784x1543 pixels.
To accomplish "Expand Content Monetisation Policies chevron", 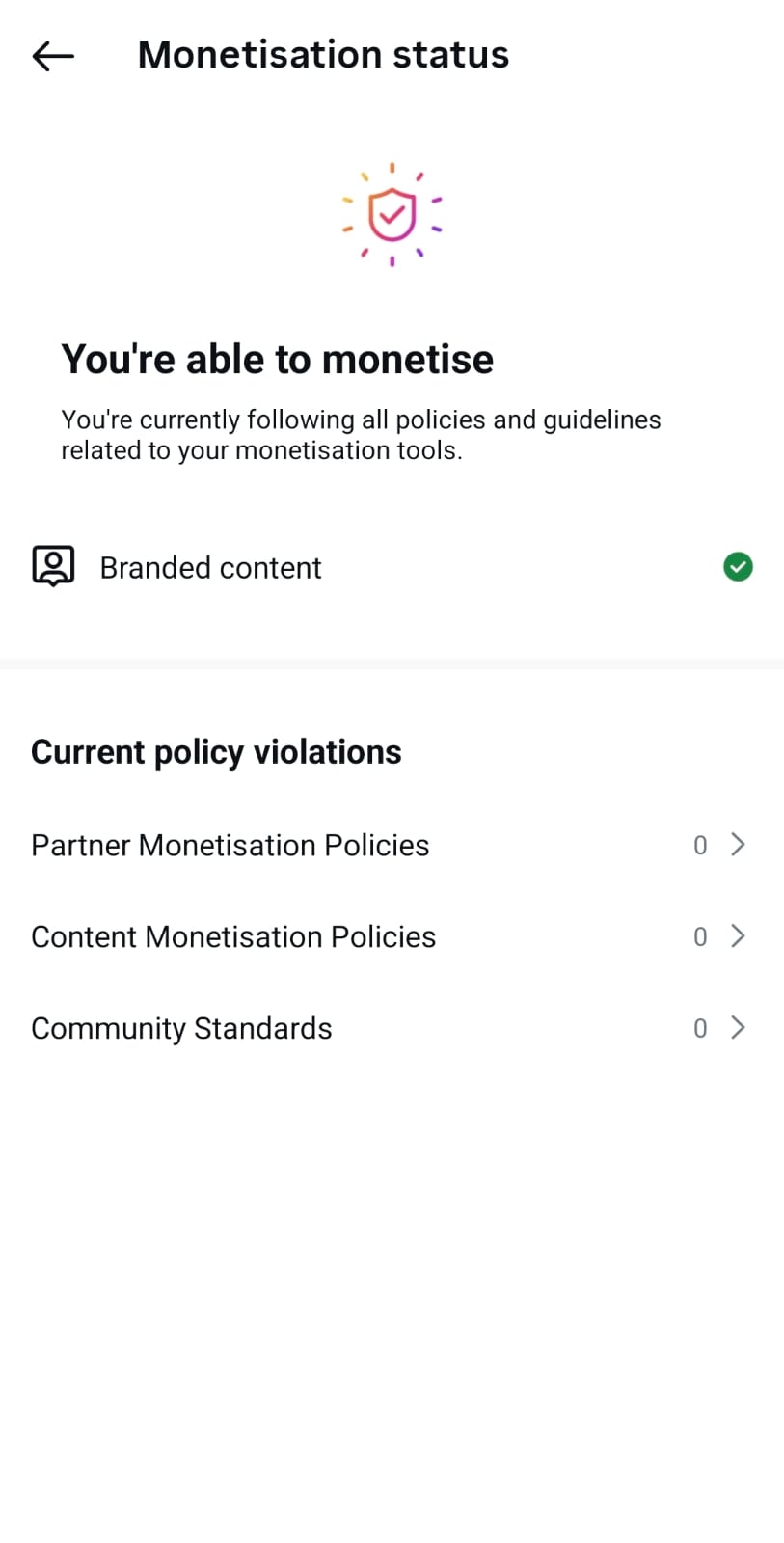I will pos(738,936).
